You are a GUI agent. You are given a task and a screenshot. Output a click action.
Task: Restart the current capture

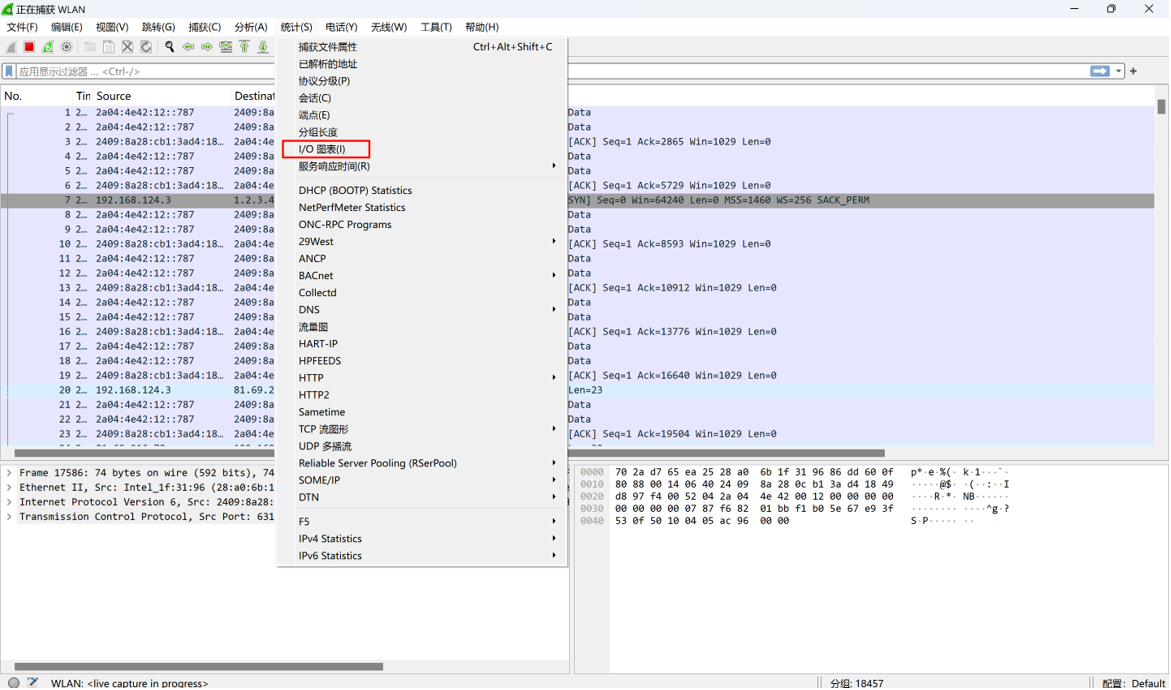click(48, 47)
